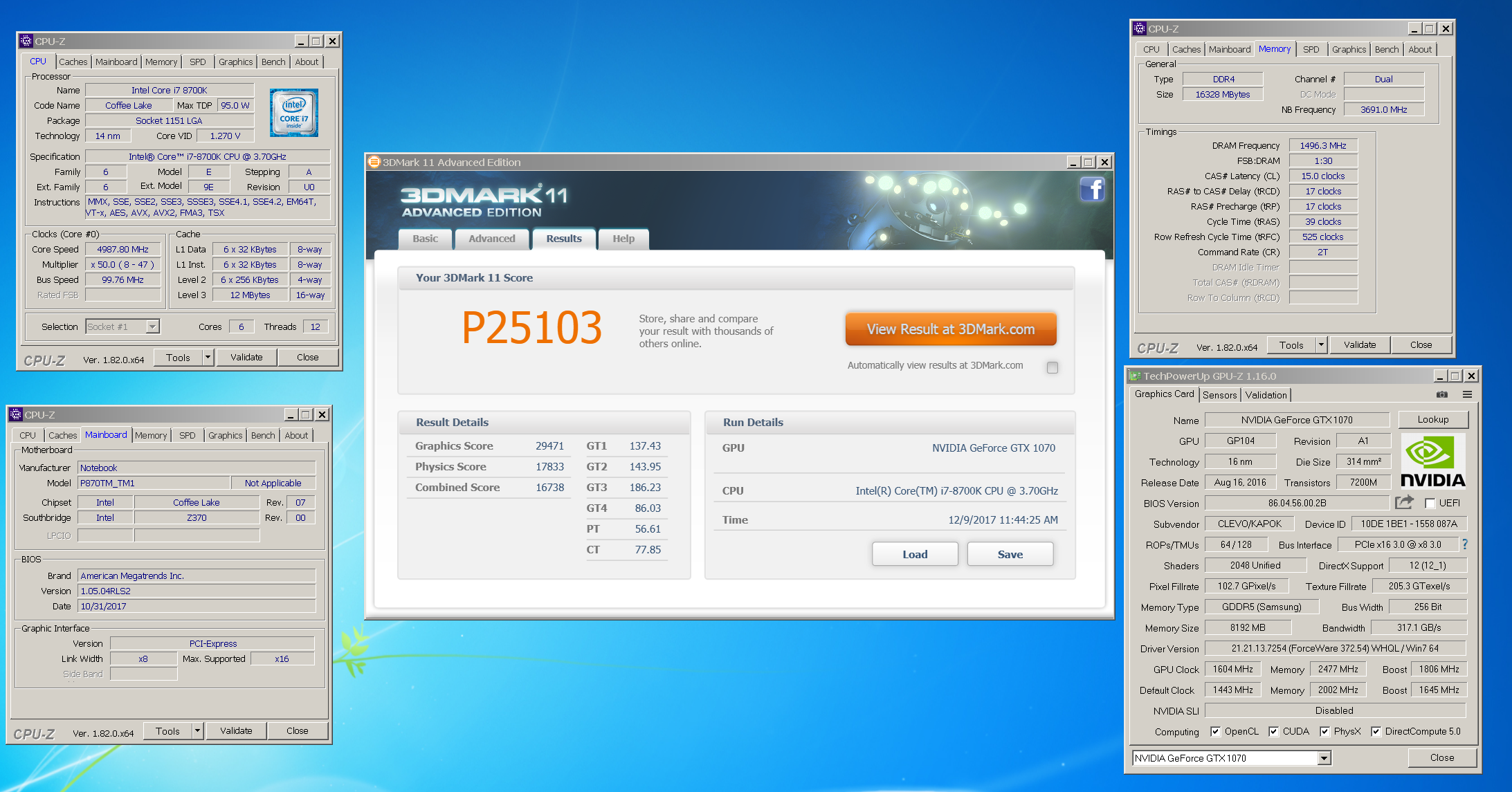Toggle the UEFI checkbox in GPU-Z

(1430, 503)
